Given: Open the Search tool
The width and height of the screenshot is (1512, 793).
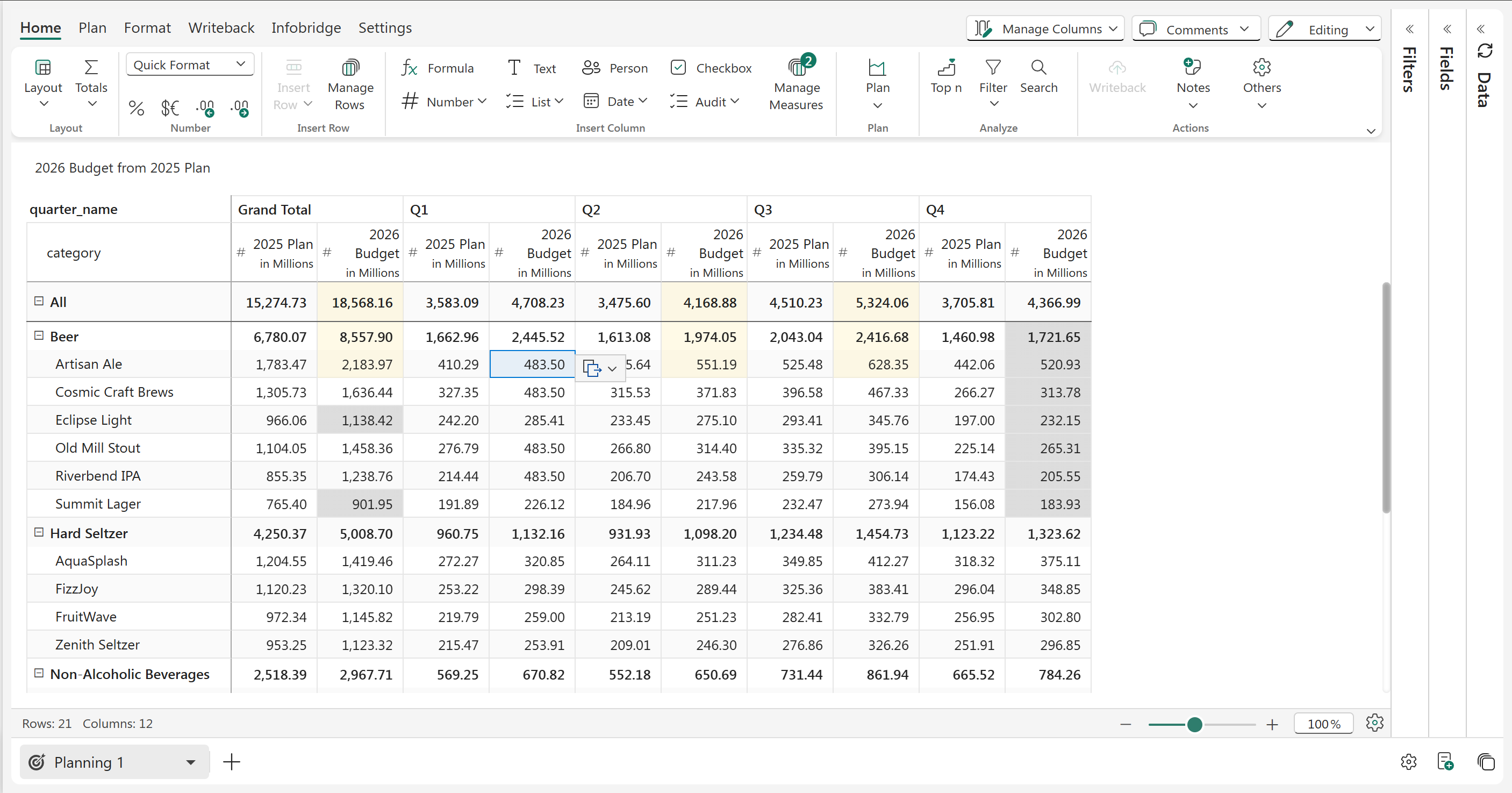Looking at the screenshot, I should (1038, 76).
